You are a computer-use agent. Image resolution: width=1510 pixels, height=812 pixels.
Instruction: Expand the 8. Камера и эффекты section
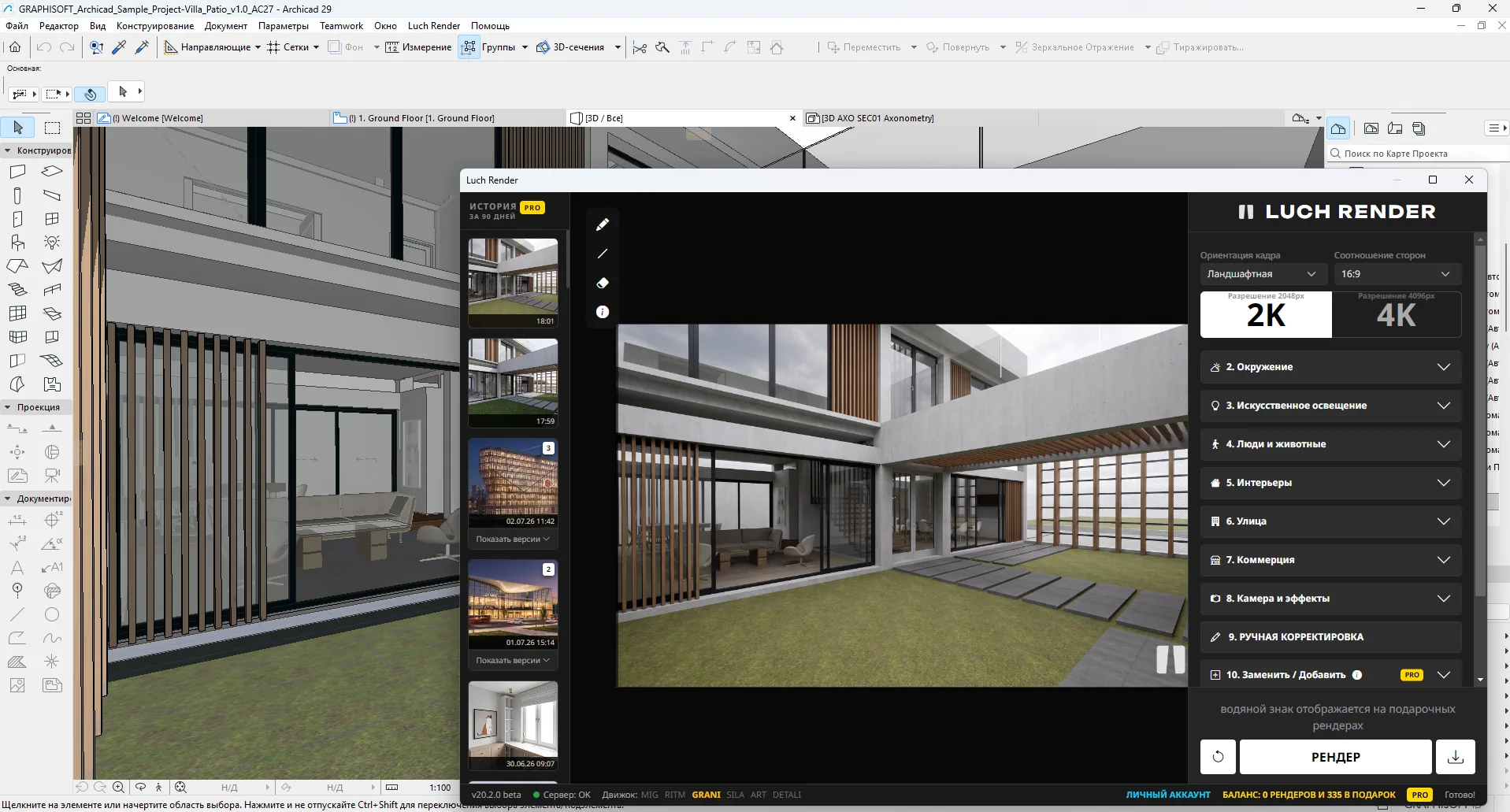[x=1330, y=599]
